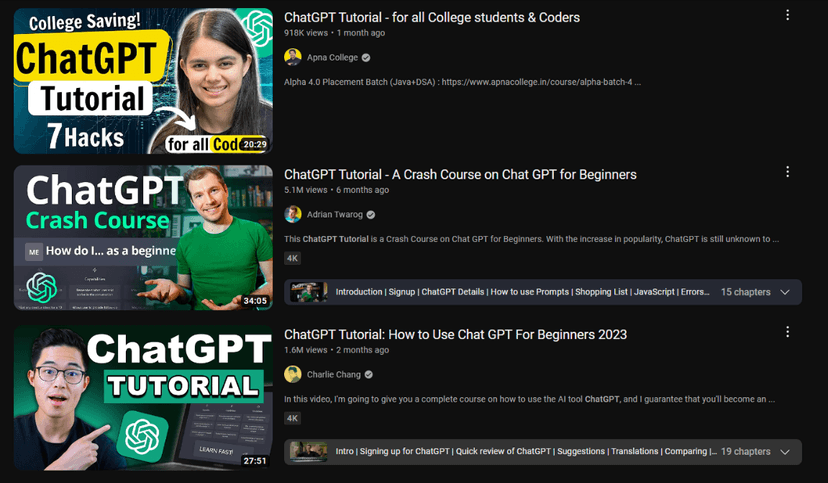The width and height of the screenshot is (828, 483).
Task: Visit the Charlie Chang channel name link
Action: [x=335, y=374]
